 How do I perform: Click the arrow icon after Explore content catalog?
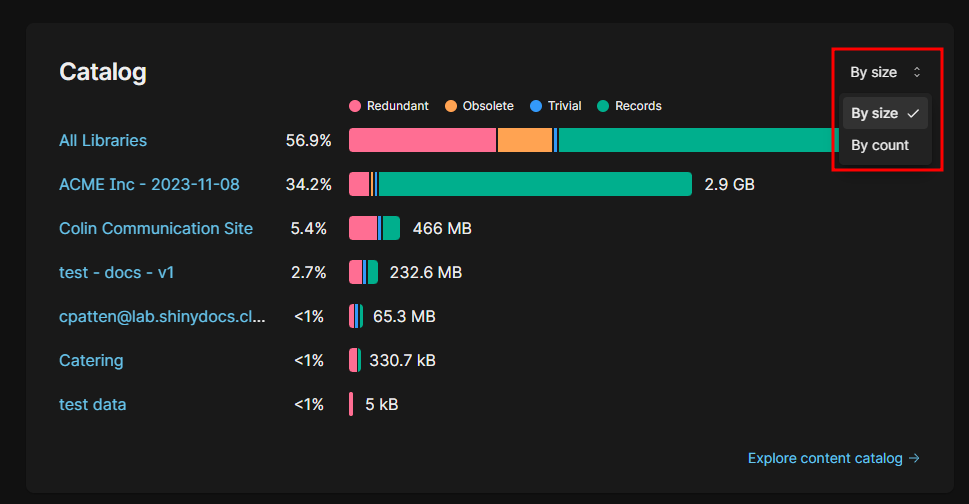coord(913,458)
